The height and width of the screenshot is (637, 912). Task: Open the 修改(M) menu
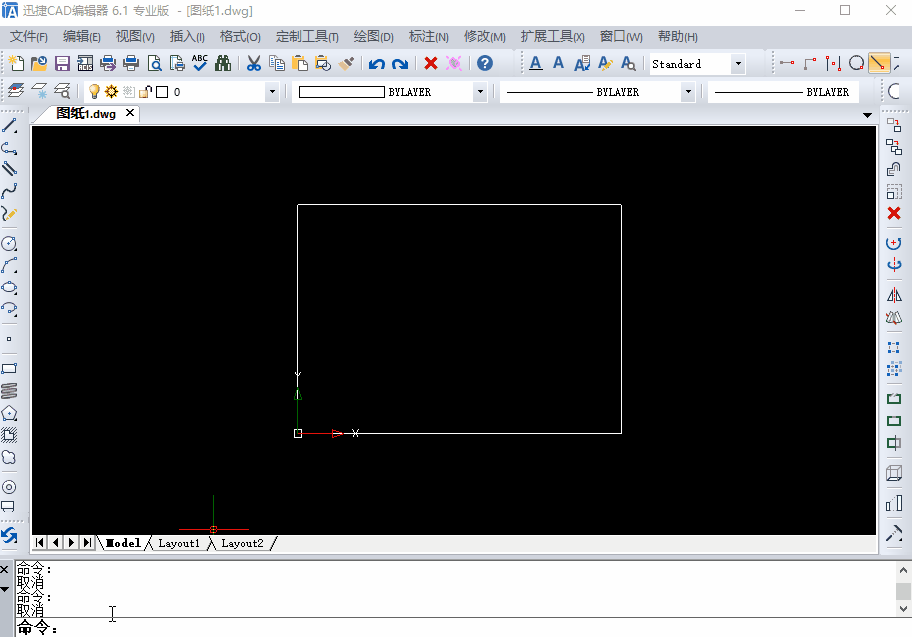[484, 37]
